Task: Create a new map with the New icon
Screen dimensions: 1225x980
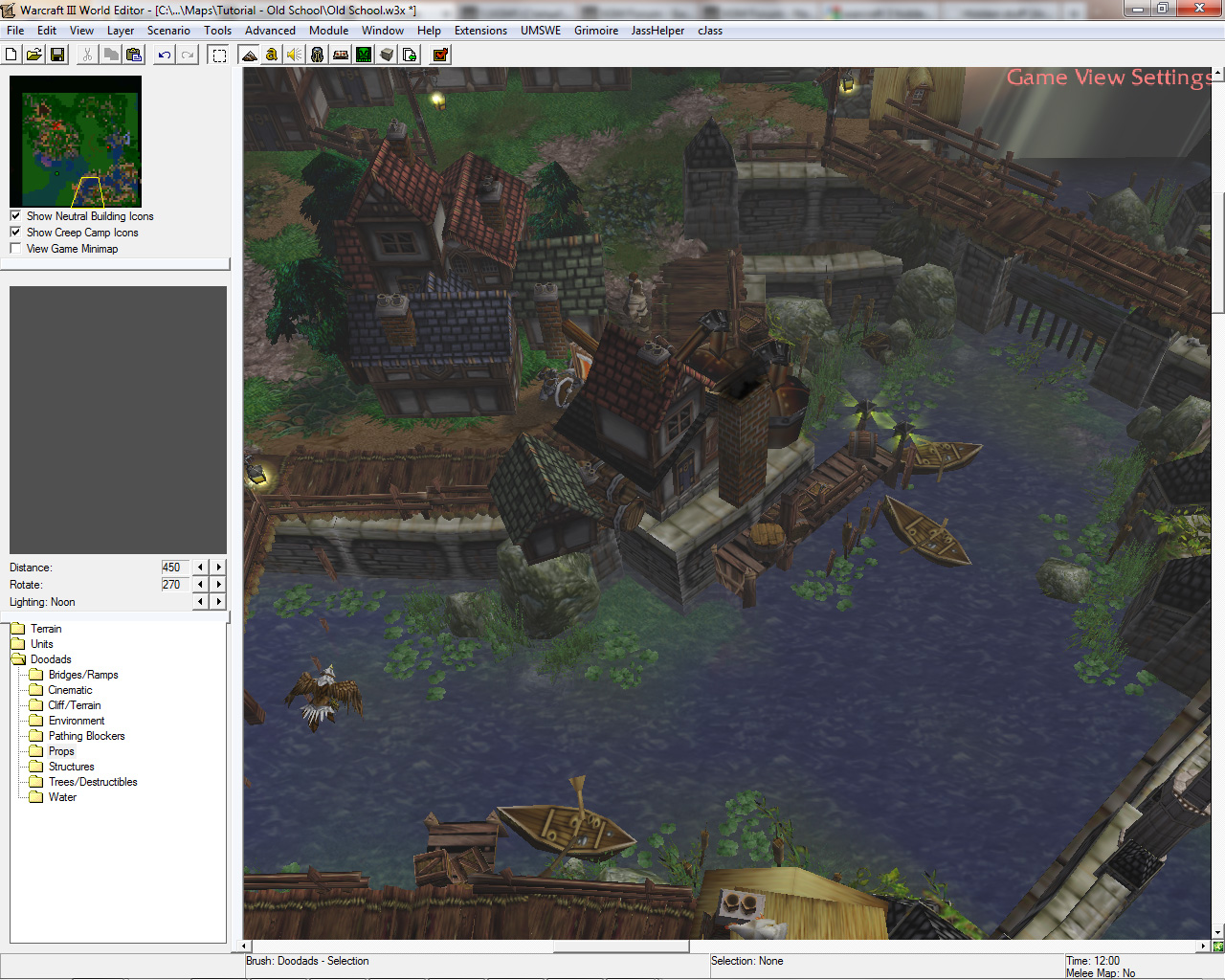Action: (x=11, y=55)
